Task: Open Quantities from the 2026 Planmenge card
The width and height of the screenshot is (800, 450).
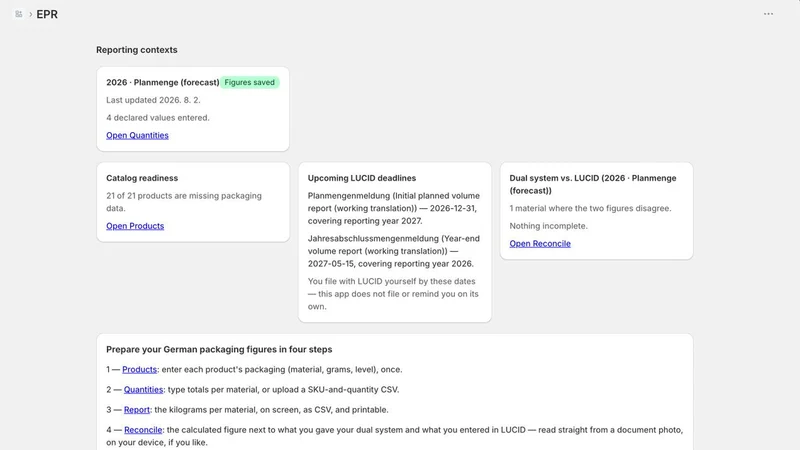Action: click(137, 135)
